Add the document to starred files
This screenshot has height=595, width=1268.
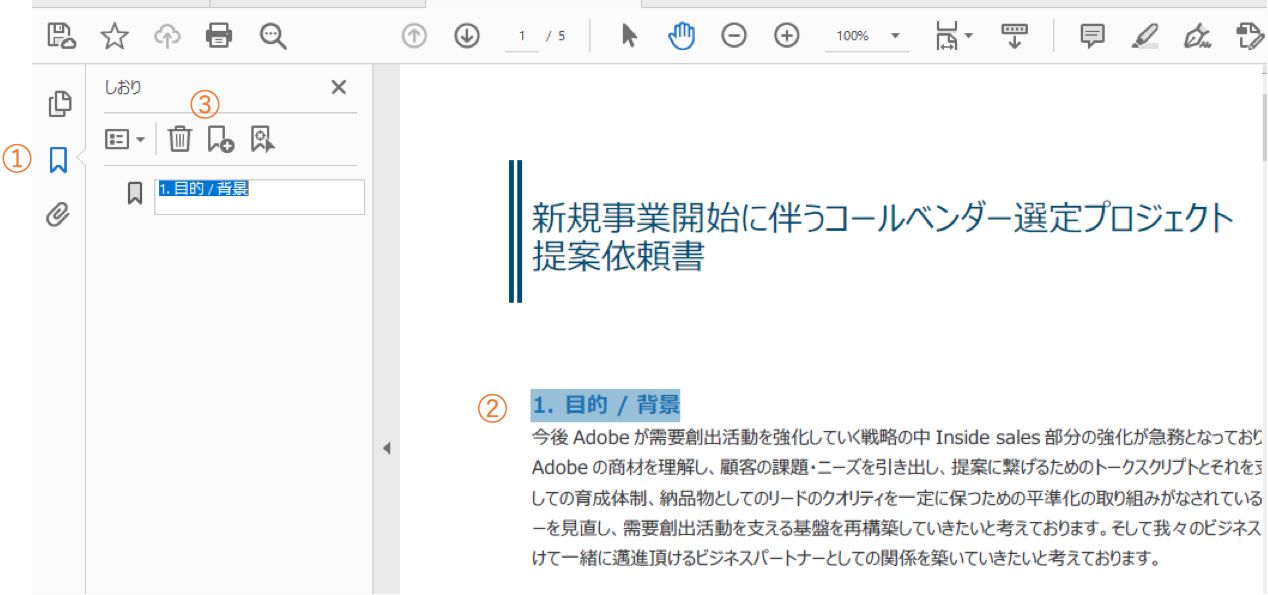point(115,36)
